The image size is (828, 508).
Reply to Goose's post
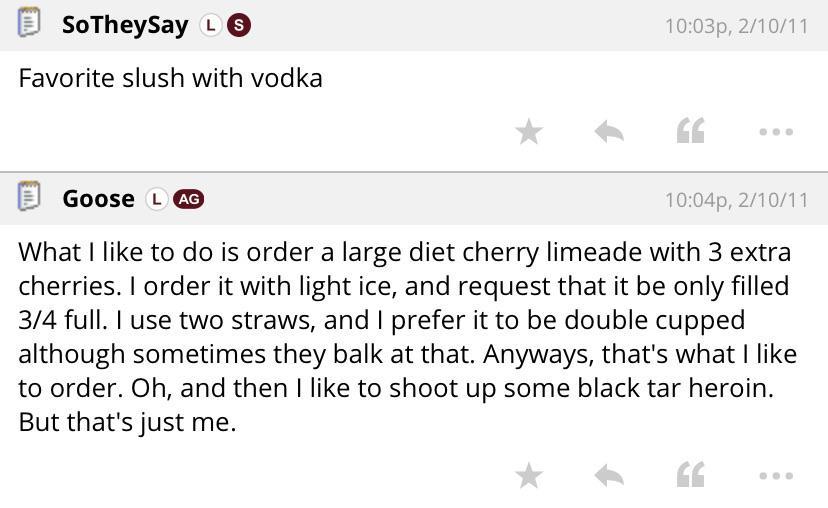[609, 475]
